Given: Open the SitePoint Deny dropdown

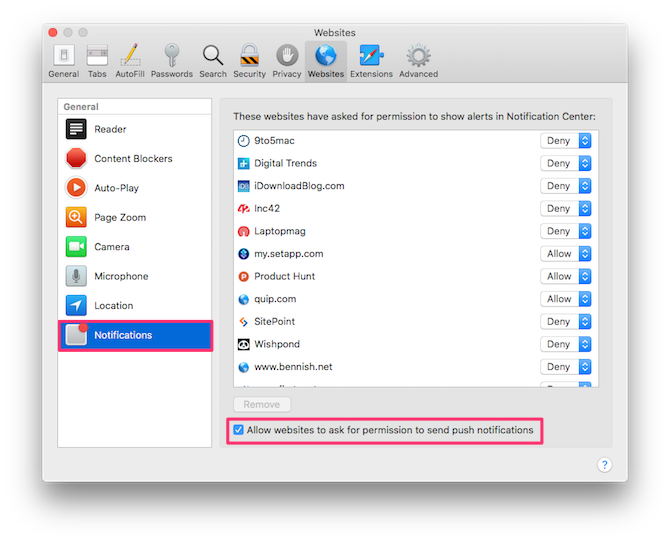Looking at the screenshot, I should click(x=567, y=322).
